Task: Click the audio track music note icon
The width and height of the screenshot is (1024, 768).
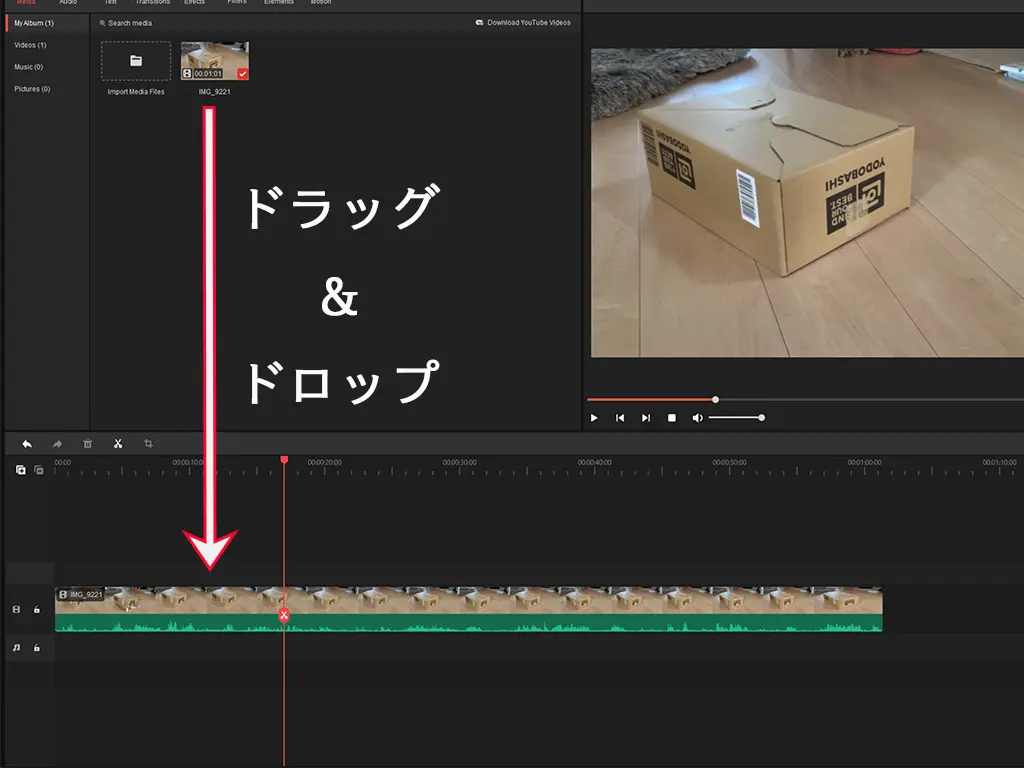Action: point(16,647)
